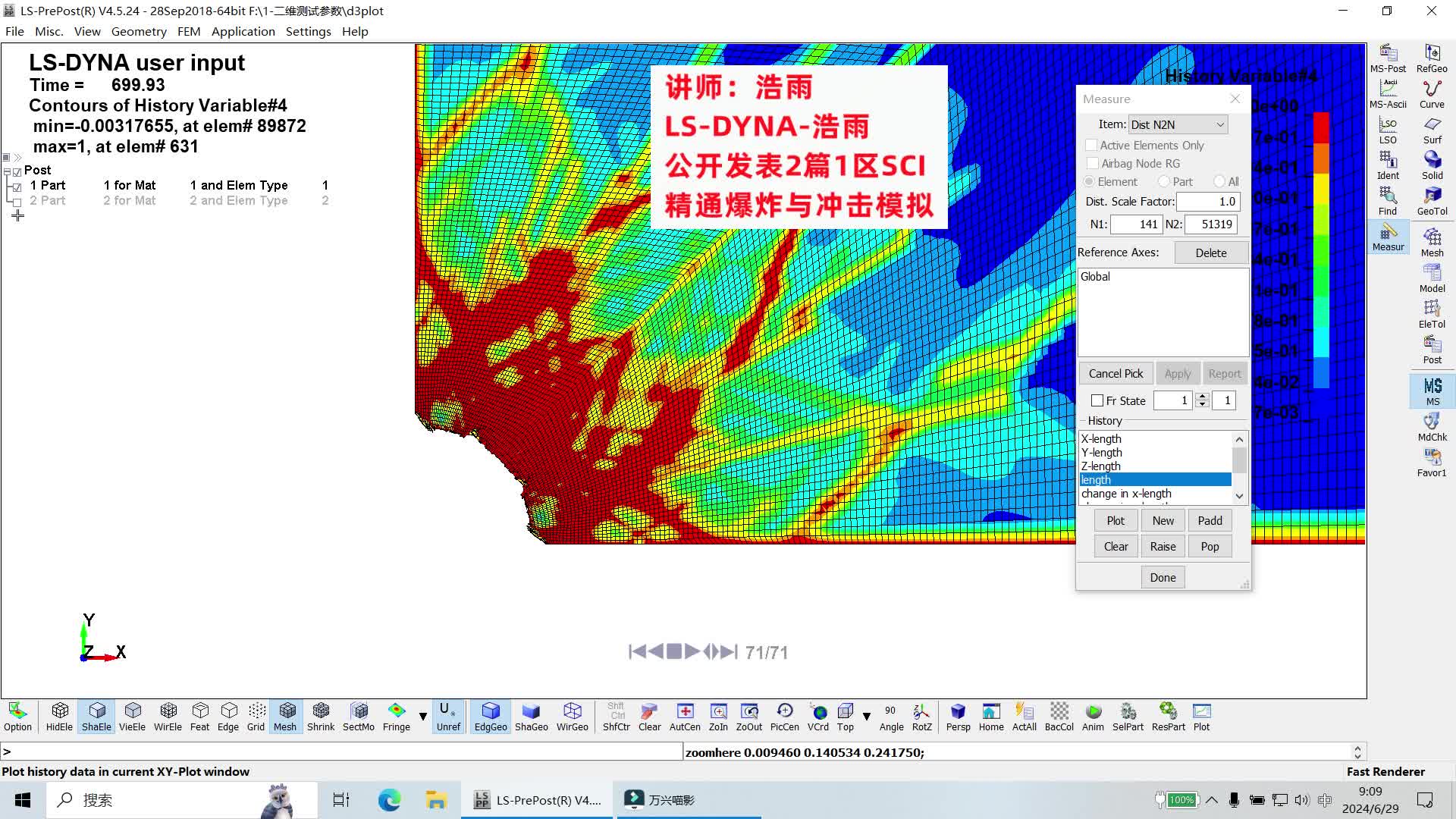Image resolution: width=1456 pixels, height=819 pixels.
Task: Open the Application menu
Action: pos(243,31)
